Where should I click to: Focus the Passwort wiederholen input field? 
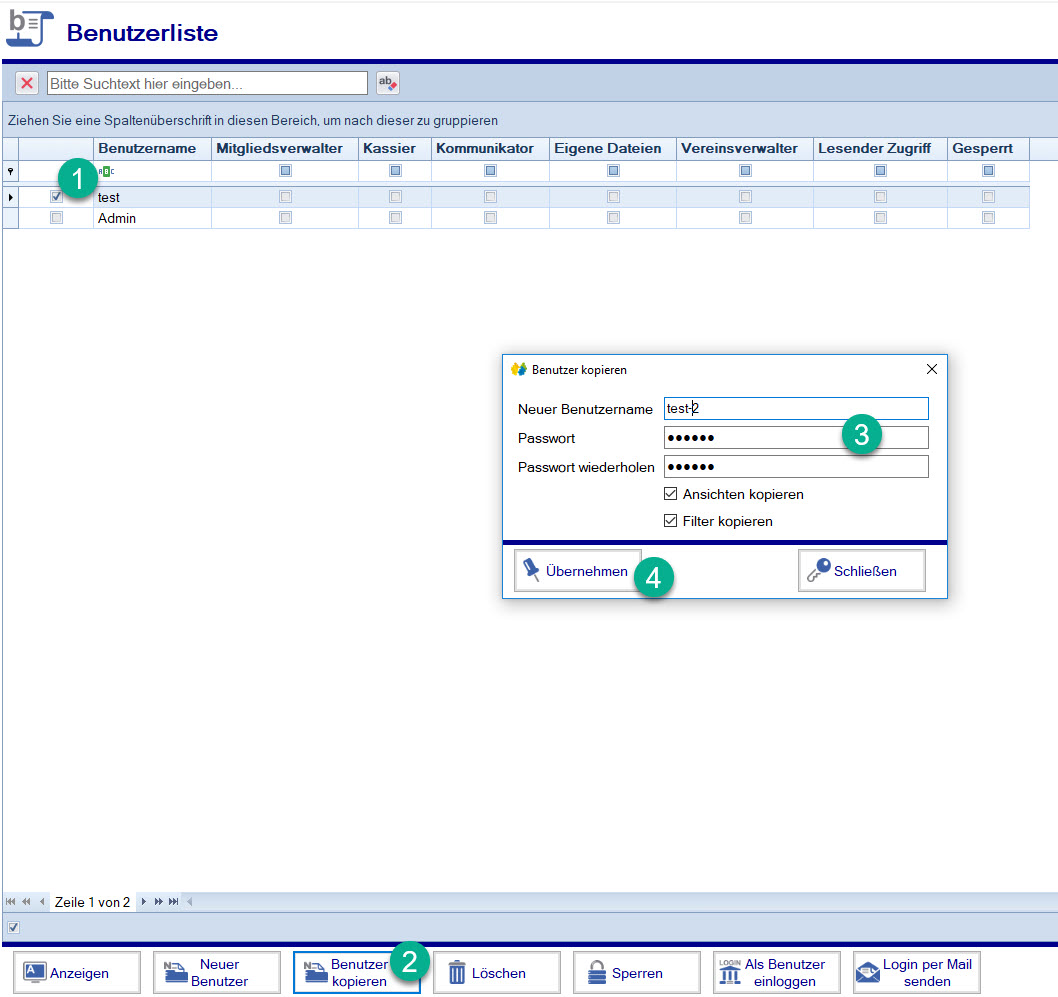[x=796, y=466]
